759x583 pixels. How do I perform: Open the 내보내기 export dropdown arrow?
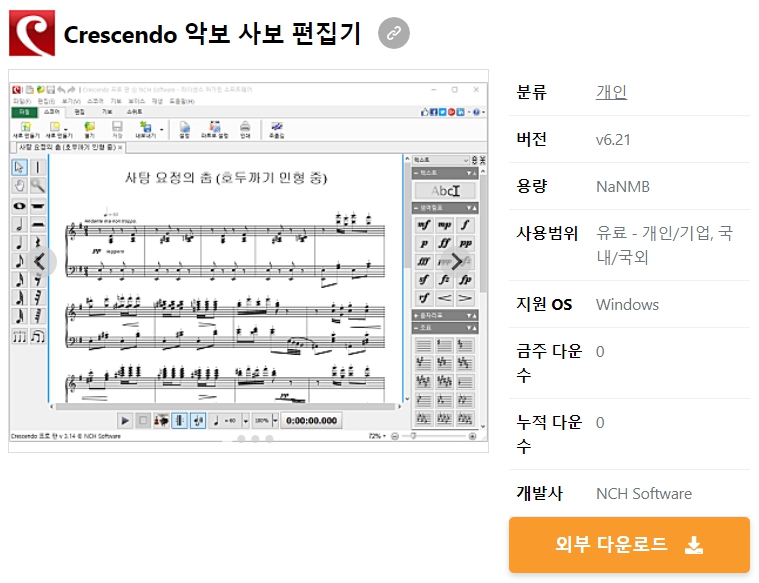(162, 129)
